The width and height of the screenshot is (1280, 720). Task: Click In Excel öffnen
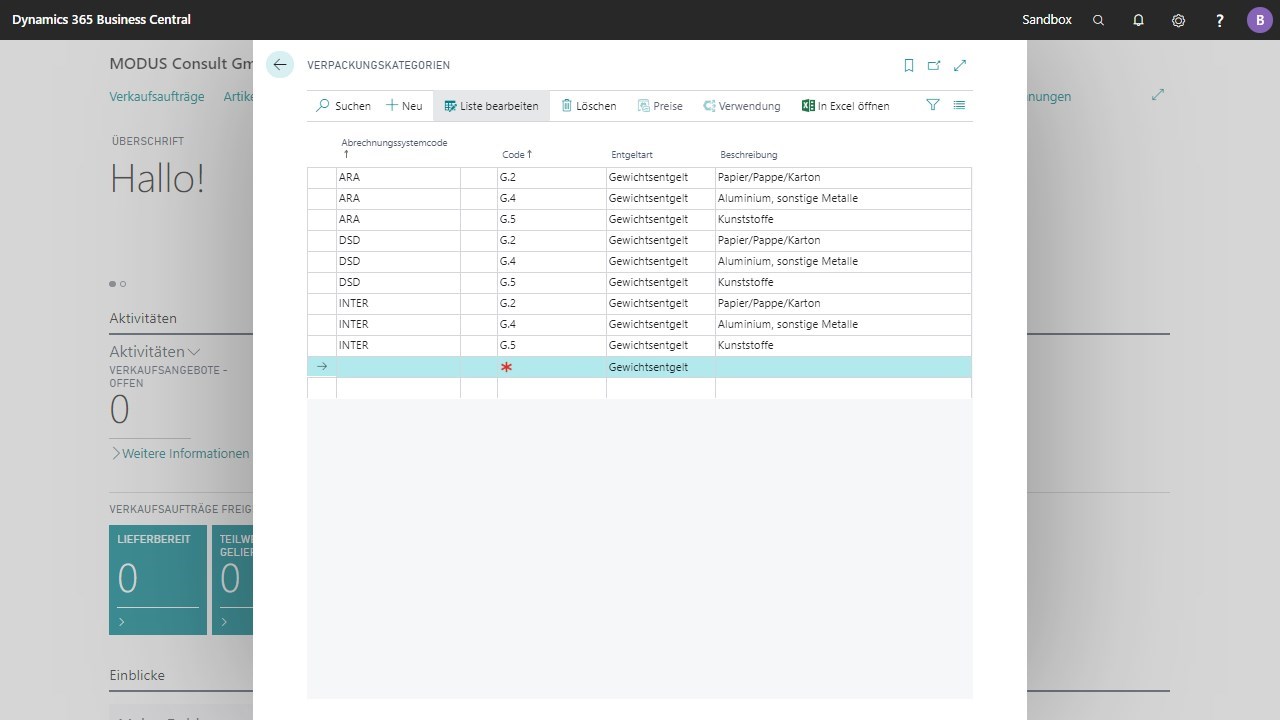coord(845,106)
